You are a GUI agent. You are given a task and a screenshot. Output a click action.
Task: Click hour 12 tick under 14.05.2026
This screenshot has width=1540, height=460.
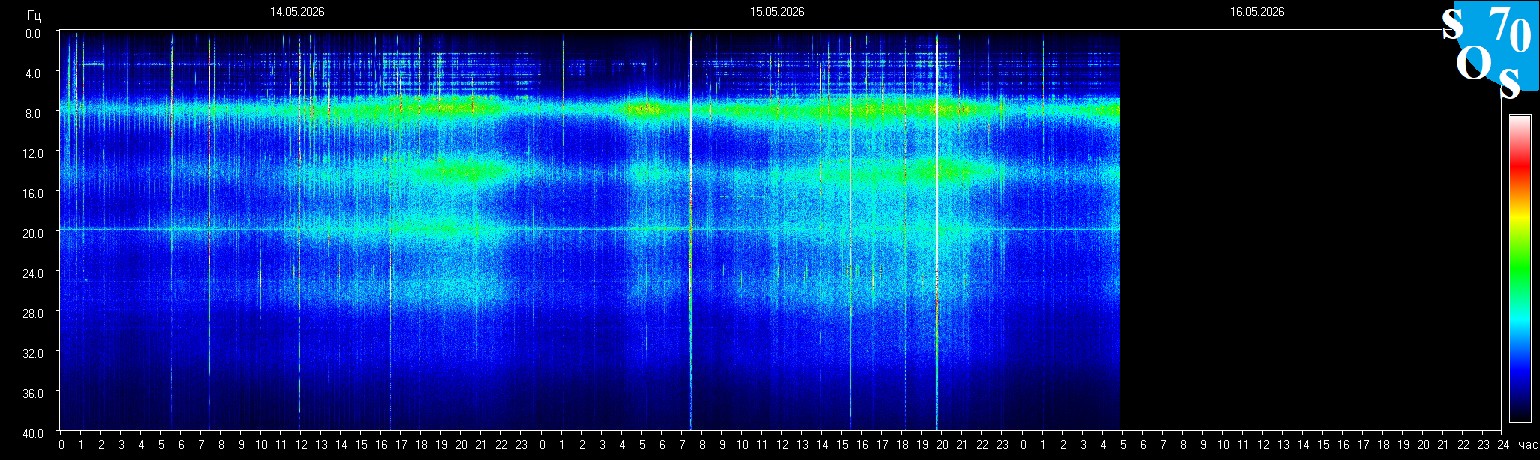[x=301, y=444]
